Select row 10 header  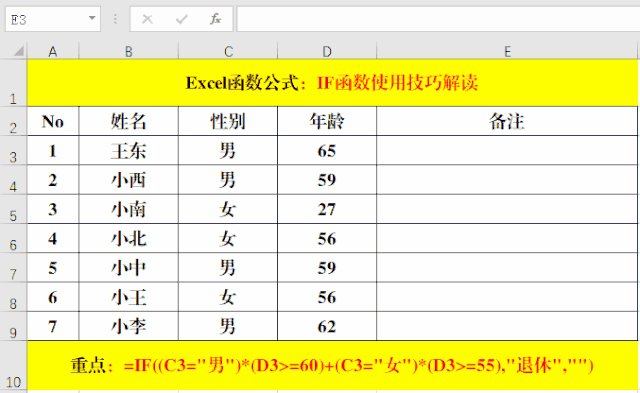(13, 366)
